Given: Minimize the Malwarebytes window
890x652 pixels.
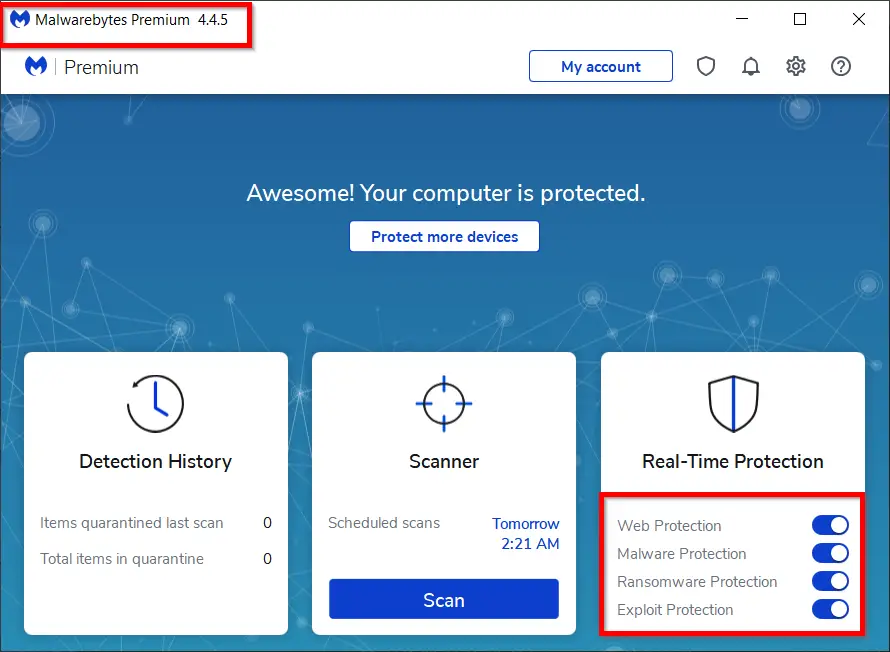Looking at the screenshot, I should click(x=742, y=19).
